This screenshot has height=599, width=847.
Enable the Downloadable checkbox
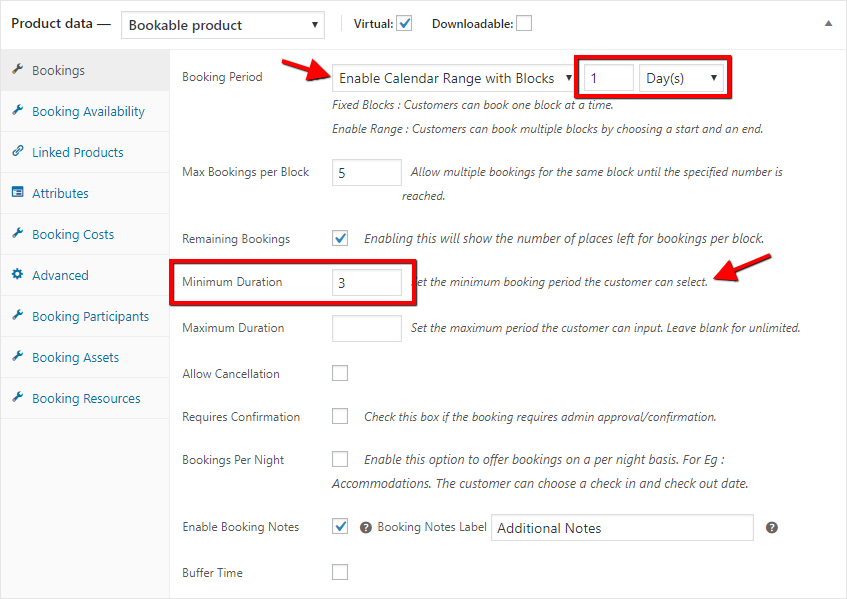pyautogui.click(x=524, y=24)
